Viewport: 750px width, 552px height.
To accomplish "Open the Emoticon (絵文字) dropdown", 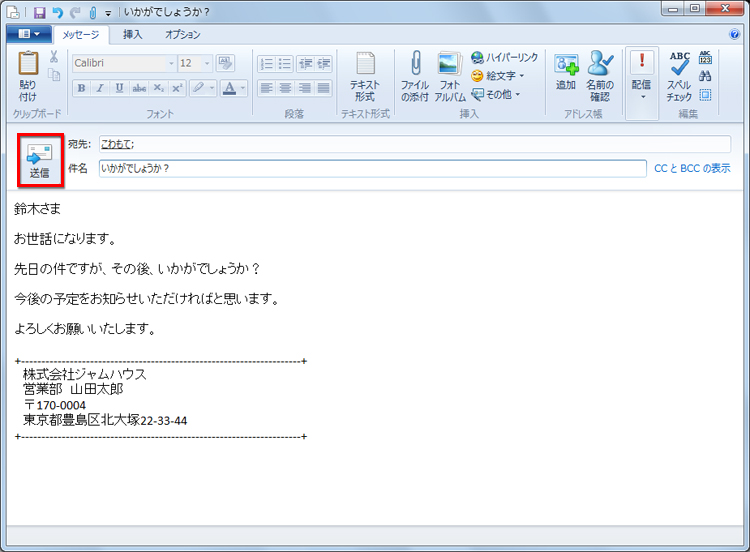I will [x=497, y=76].
